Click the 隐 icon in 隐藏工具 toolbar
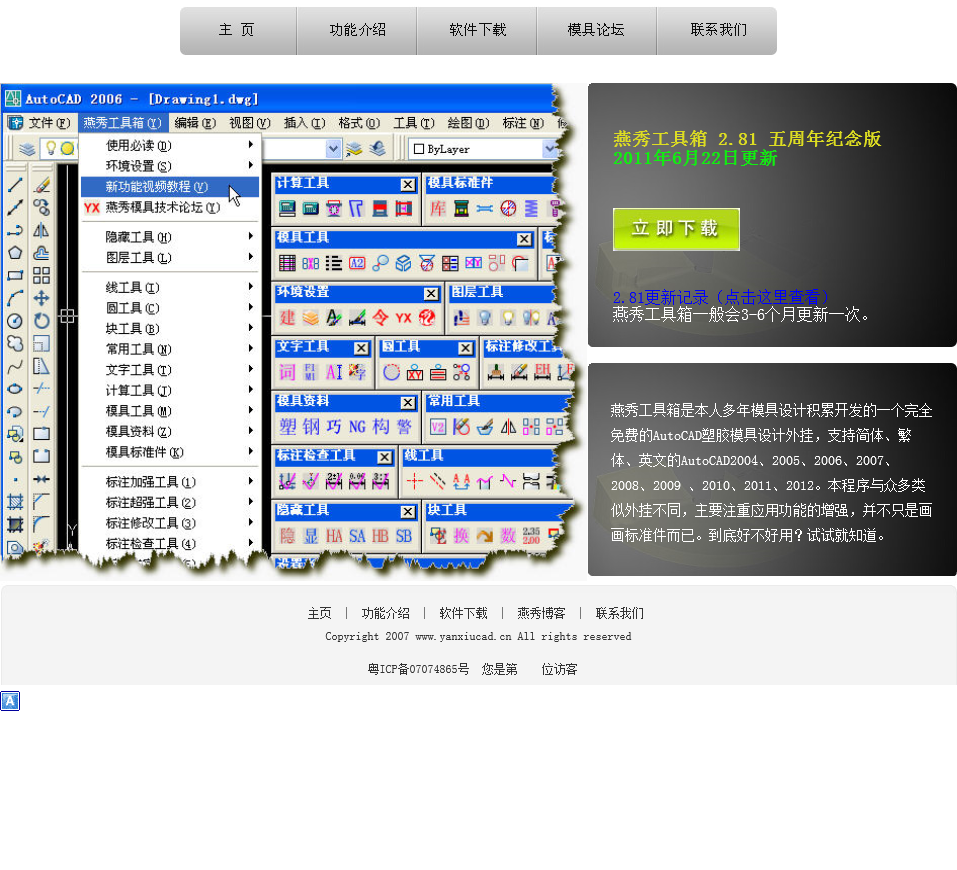957x870 pixels. 287,536
